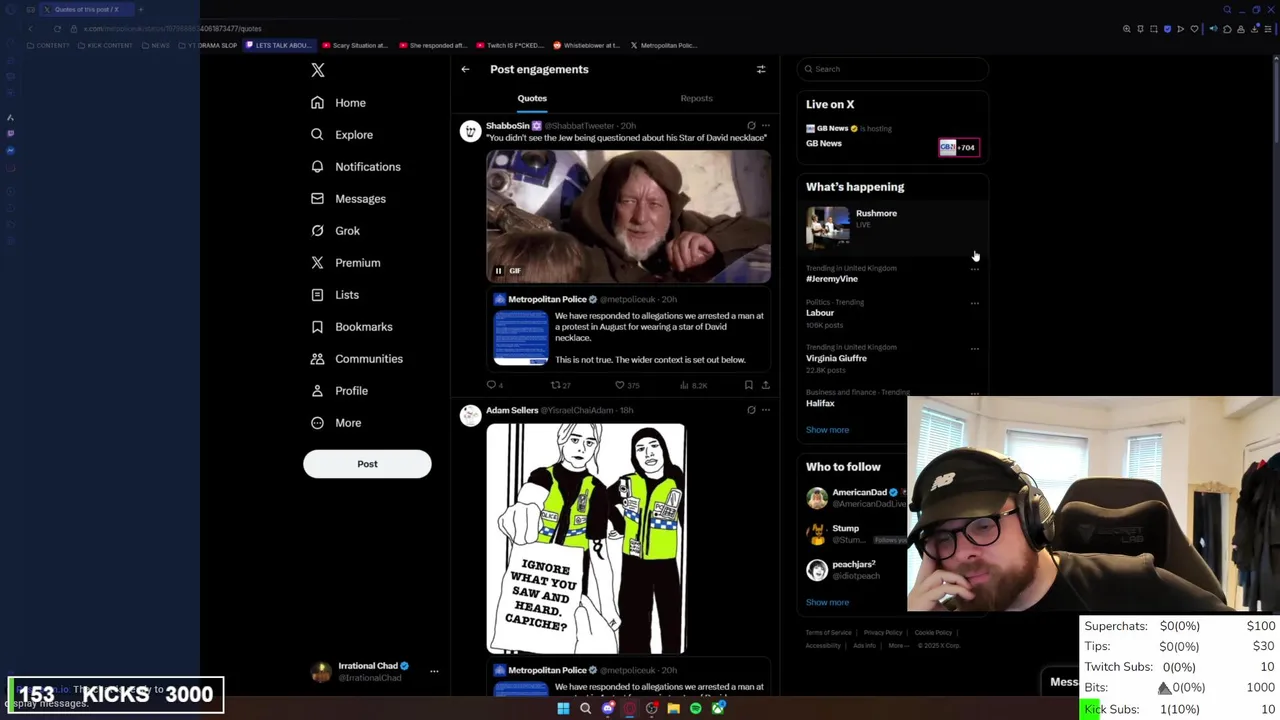Open the Explore page
1280x720 pixels.
click(x=342, y=135)
